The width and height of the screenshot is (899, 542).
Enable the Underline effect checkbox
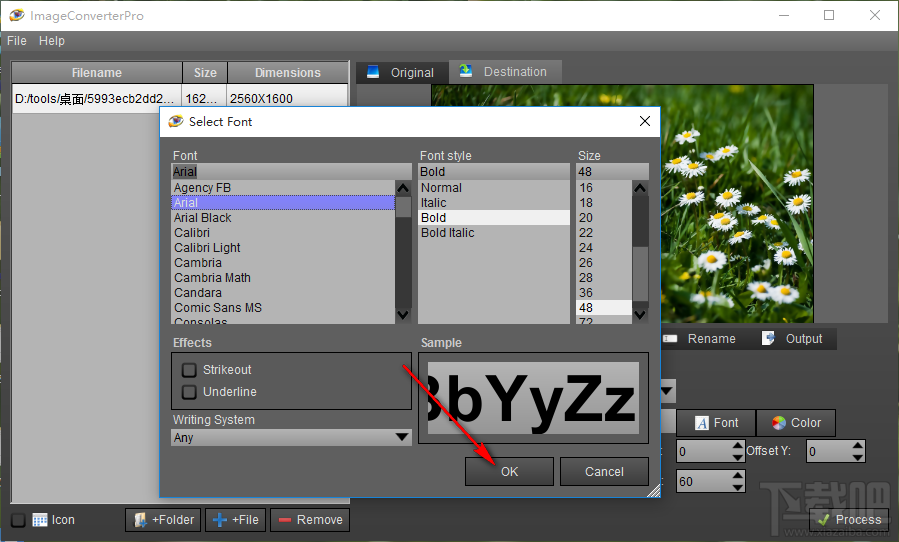point(189,392)
